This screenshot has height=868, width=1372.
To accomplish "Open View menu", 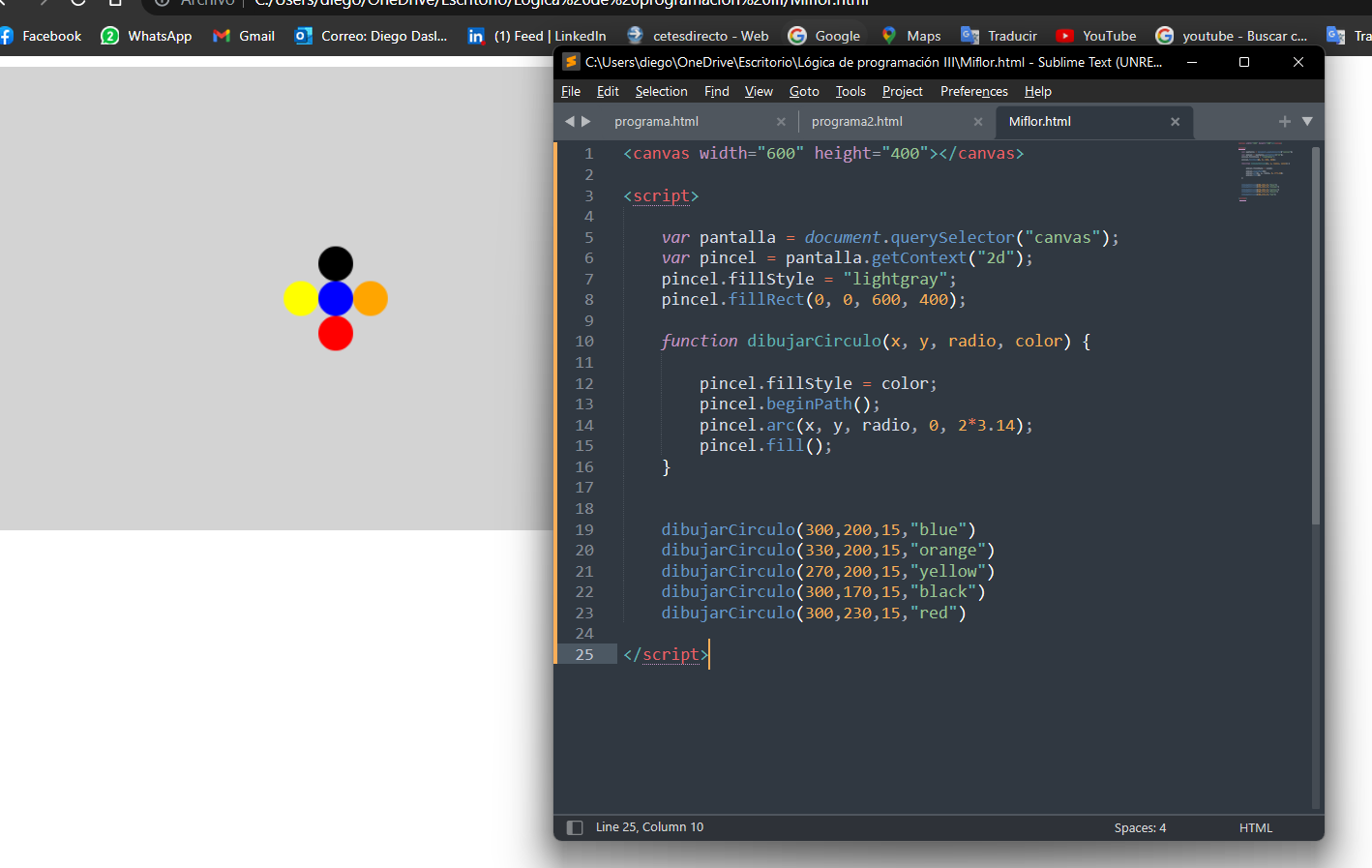I will [x=759, y=91].
